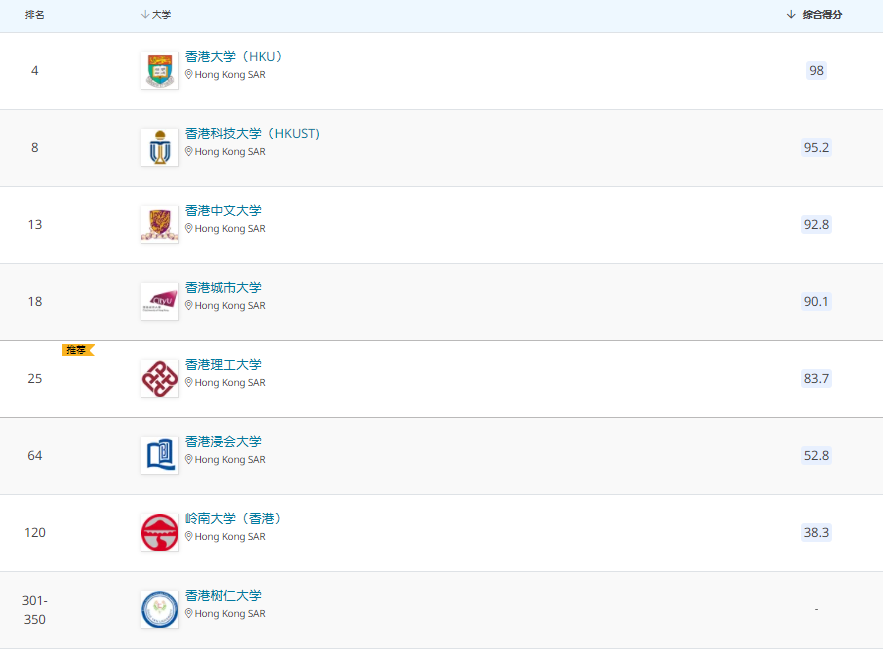Open the 香港树仁大学 link
The image size is (883, 649).
[x=224, y=596]
